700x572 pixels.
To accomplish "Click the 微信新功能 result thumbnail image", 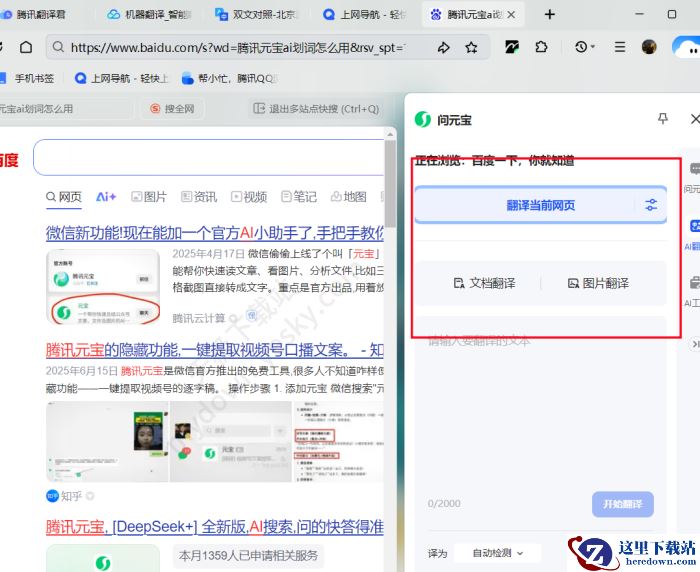I will pyautogui.click(x=103, y=287).
